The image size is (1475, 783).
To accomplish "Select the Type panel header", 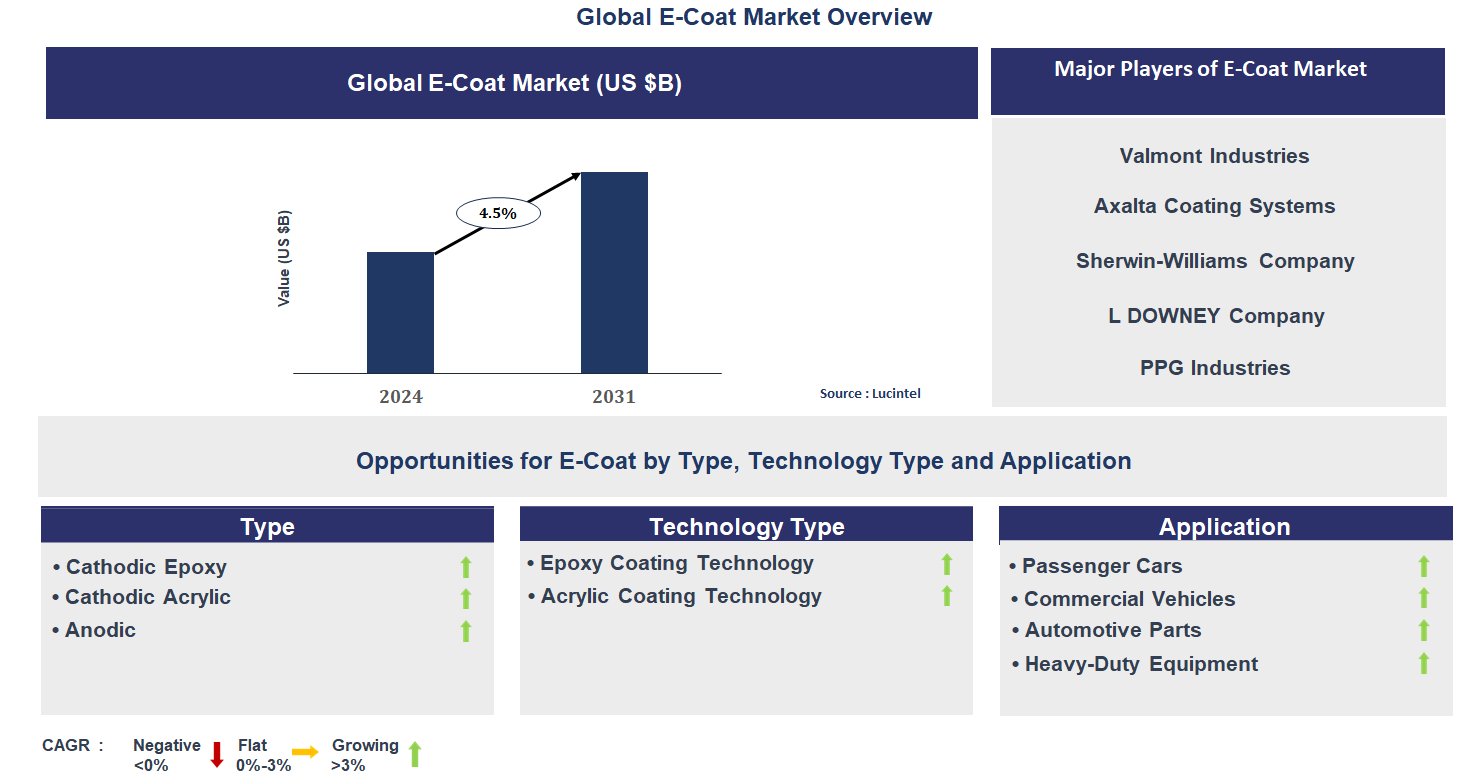I will coord(266,526).
